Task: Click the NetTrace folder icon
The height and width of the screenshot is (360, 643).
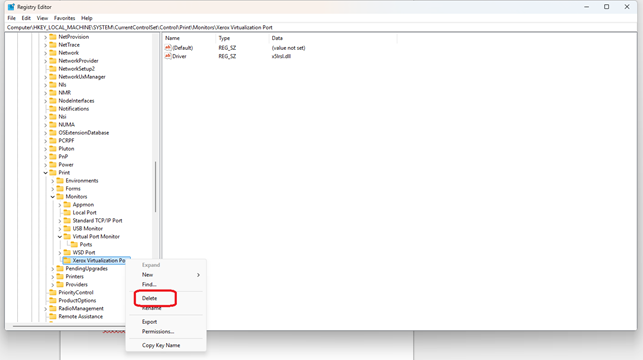Action: 53,45
